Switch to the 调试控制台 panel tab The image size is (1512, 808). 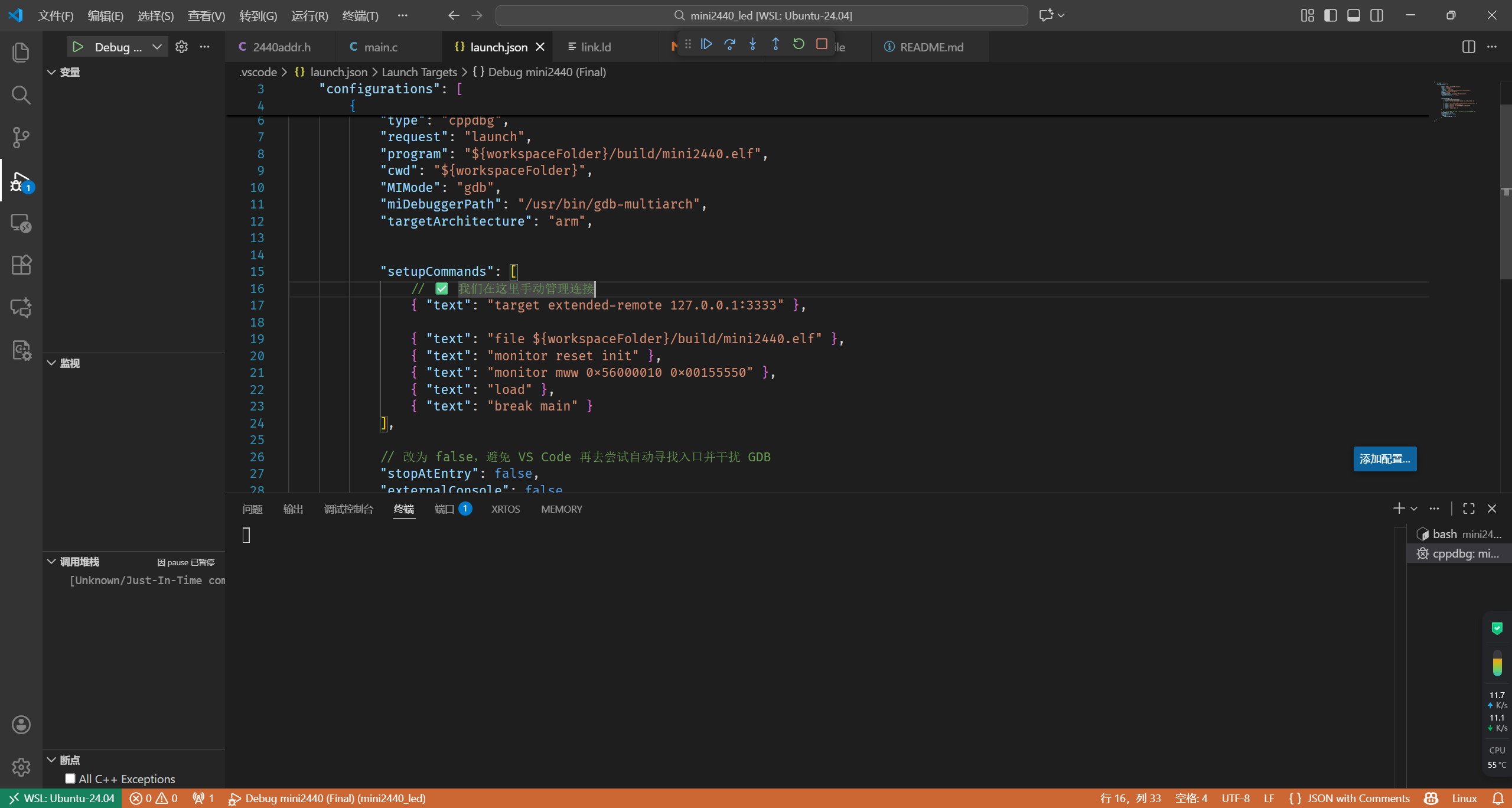pos(348,509)
